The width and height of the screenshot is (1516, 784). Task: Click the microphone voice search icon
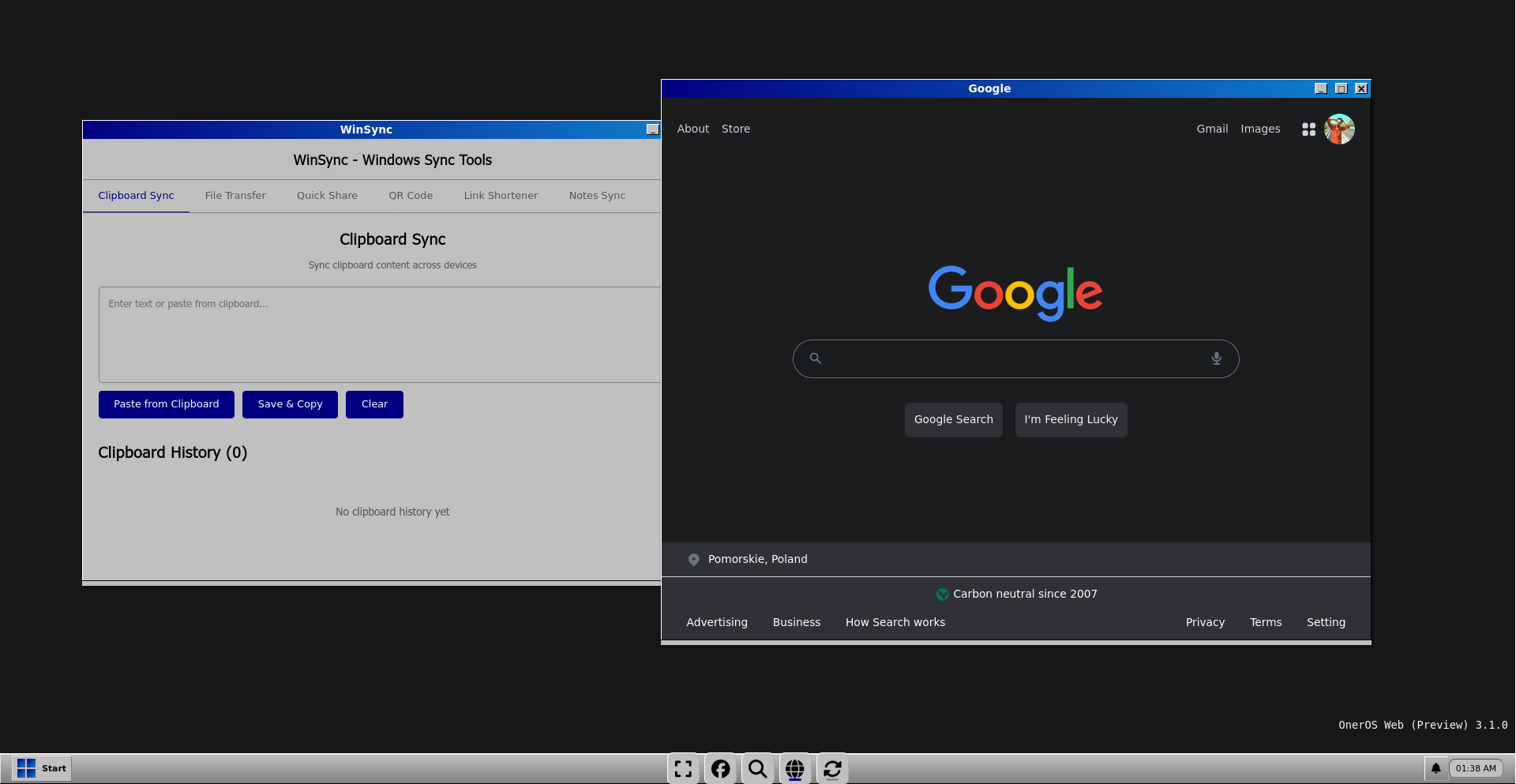coord(1217,358)
